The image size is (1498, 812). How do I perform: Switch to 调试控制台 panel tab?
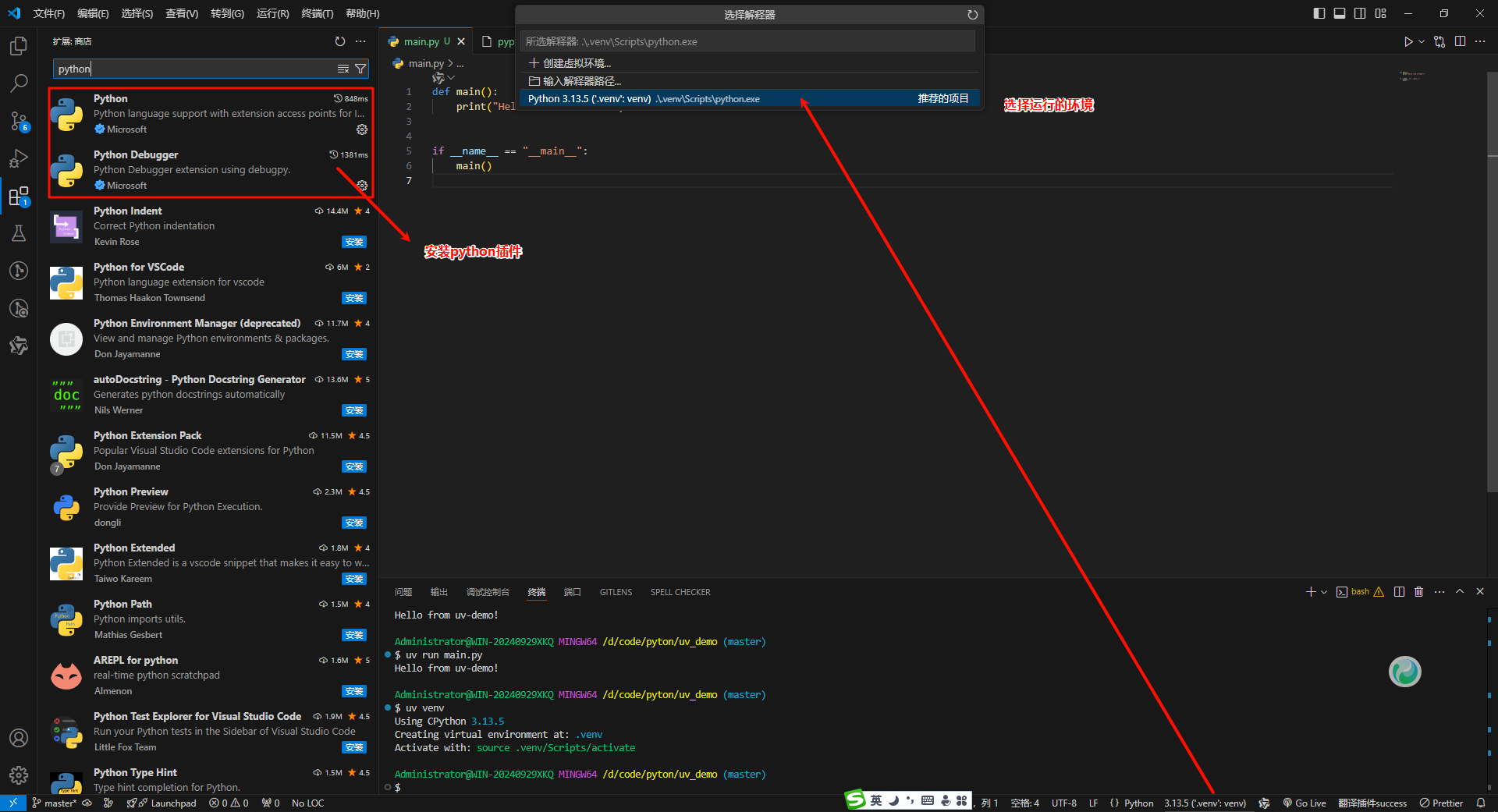coord(488,592)
